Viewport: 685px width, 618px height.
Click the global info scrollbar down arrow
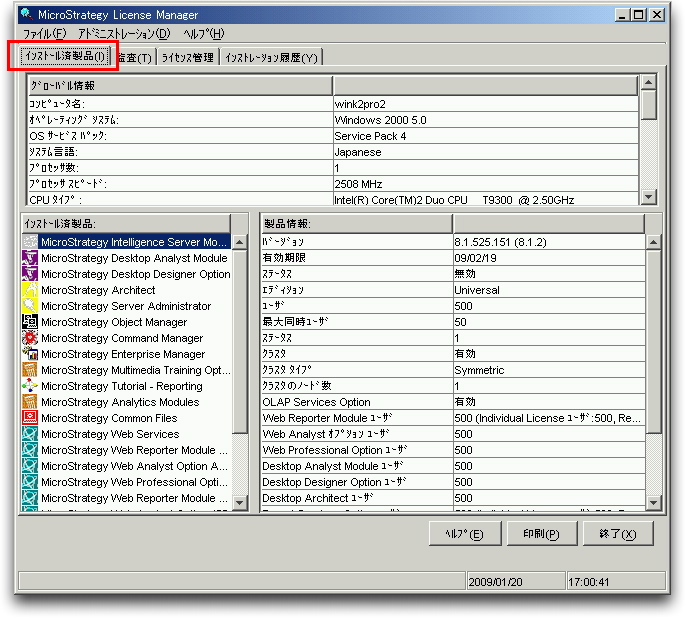649,197
